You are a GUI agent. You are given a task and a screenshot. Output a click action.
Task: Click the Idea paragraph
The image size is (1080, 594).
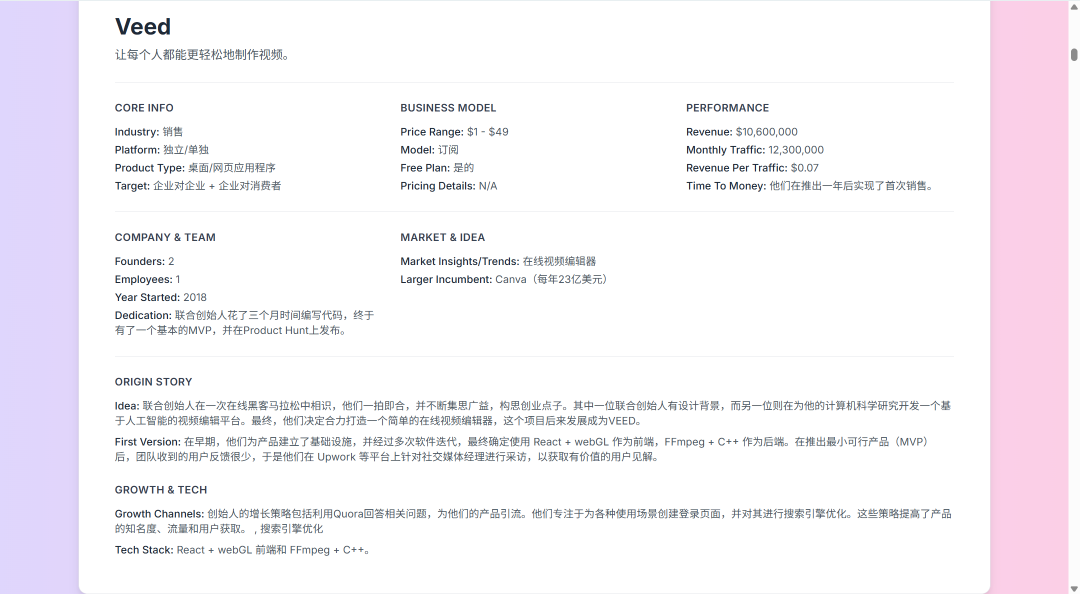pyautogui.click(x=532, y=413)
